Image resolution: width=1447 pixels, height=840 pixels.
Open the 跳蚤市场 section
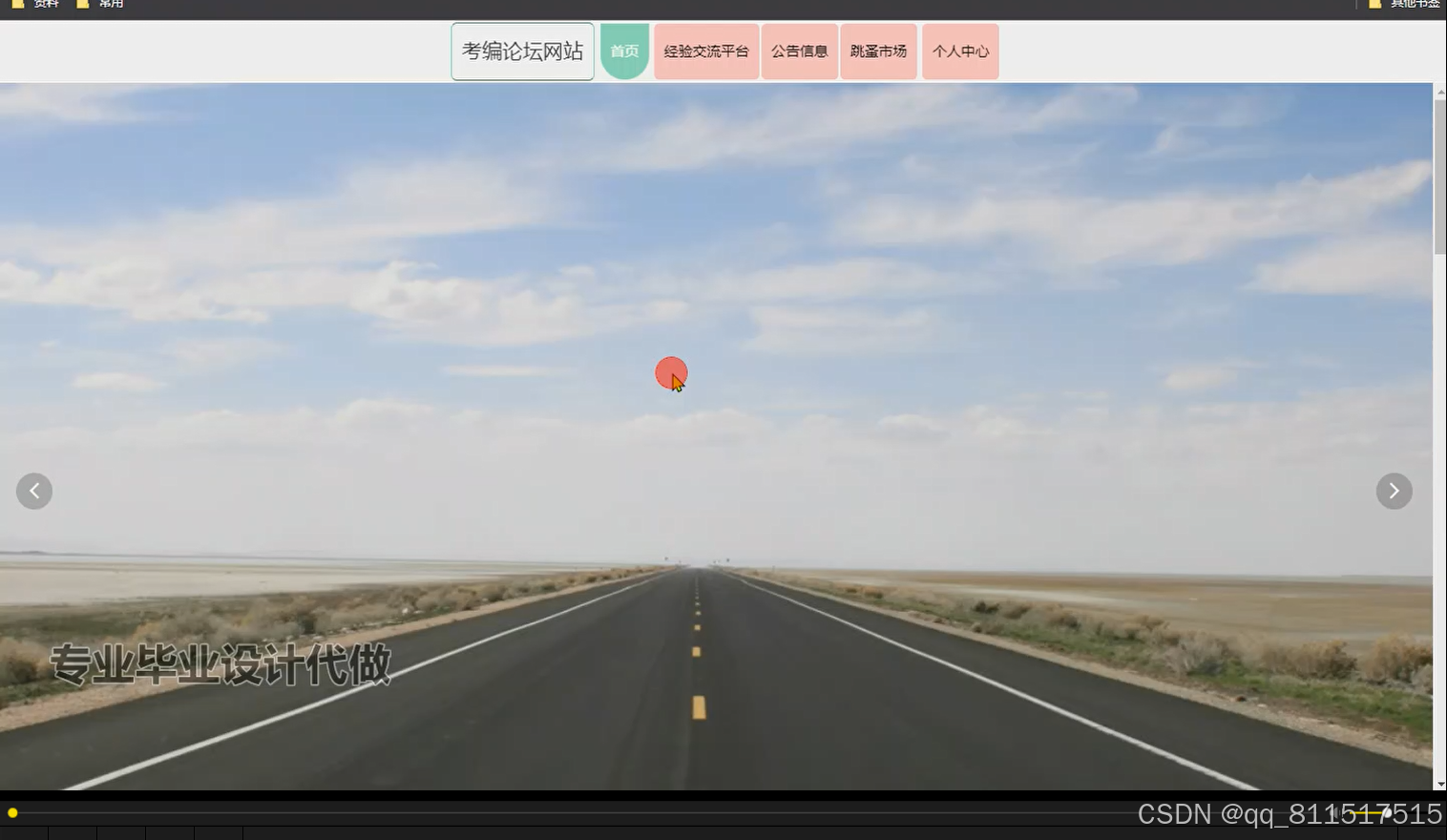[x=877, y=51]
